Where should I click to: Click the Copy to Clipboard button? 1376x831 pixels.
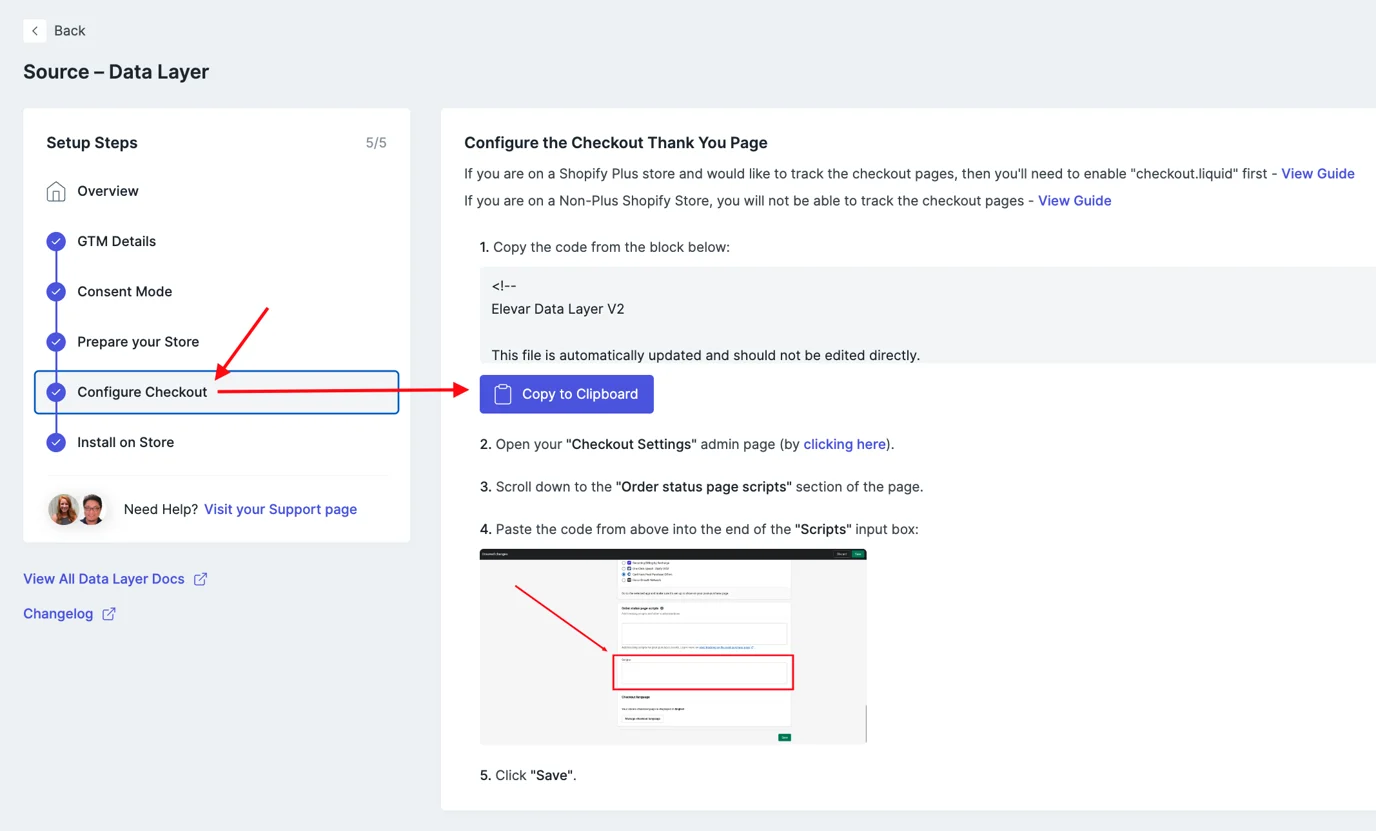click(566, 394)
